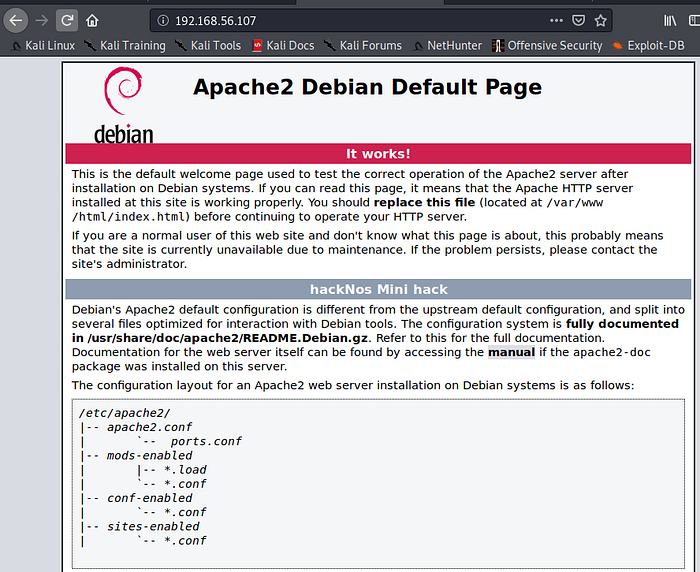Viewport: 700px width, 572px height.
Task: Follow the 'manual' link in page text
Action: point(511,352)
